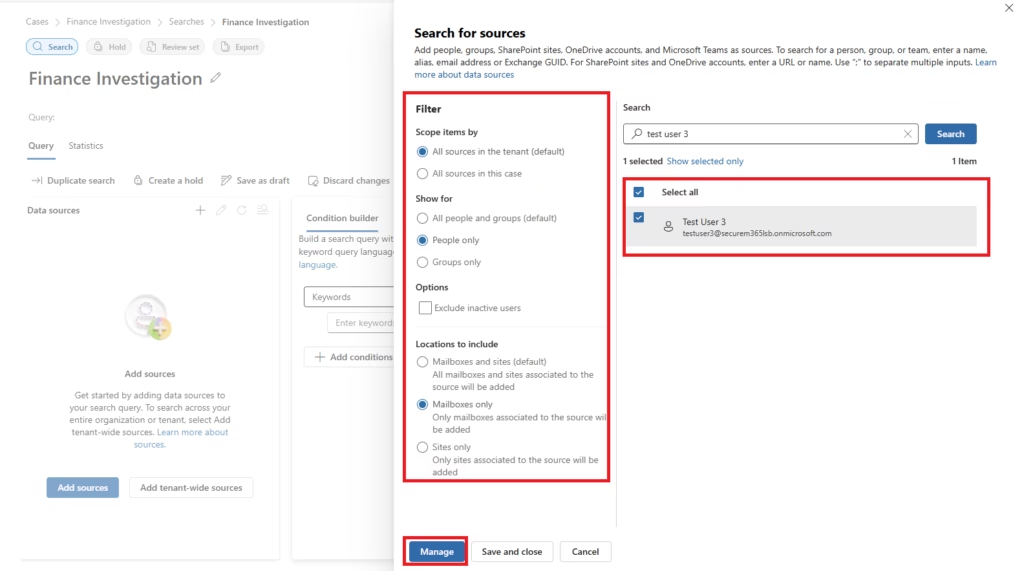Cancel the Search for sources panel

click(x=585, y=551)
